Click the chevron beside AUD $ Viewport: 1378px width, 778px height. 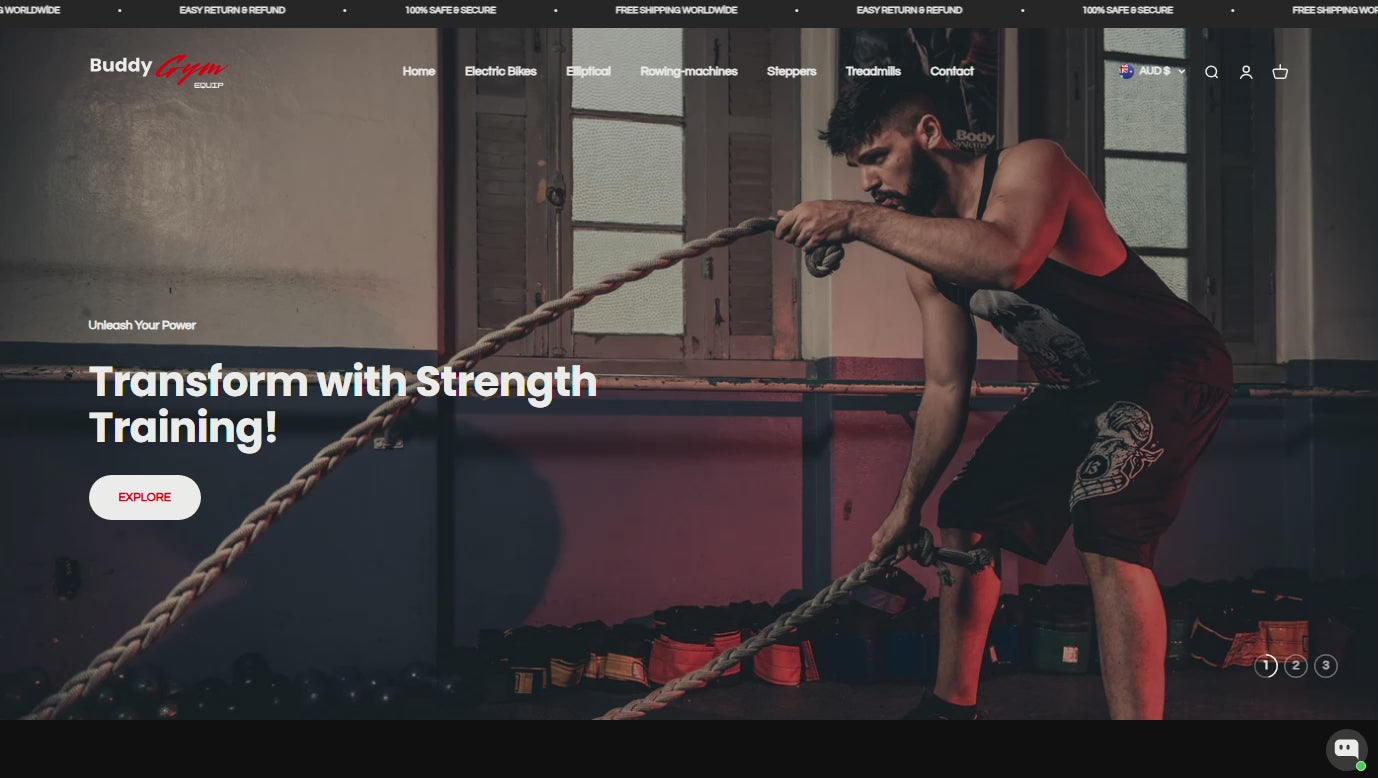coord(1181,72)
